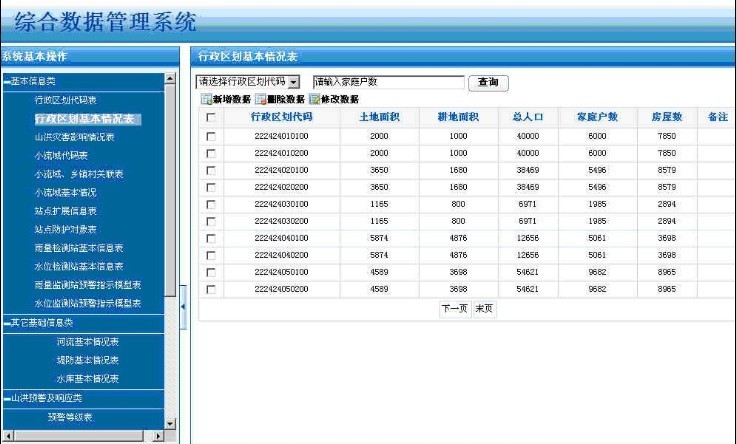
Task: Check the row for code 222424010200
Action: [x=211, y=153]
